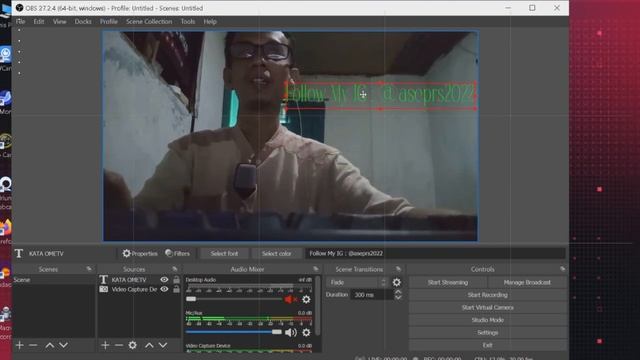Pop out the Scene Transitions dock
Viewport: 640px width, 360px height.
[x=398, y=269]
